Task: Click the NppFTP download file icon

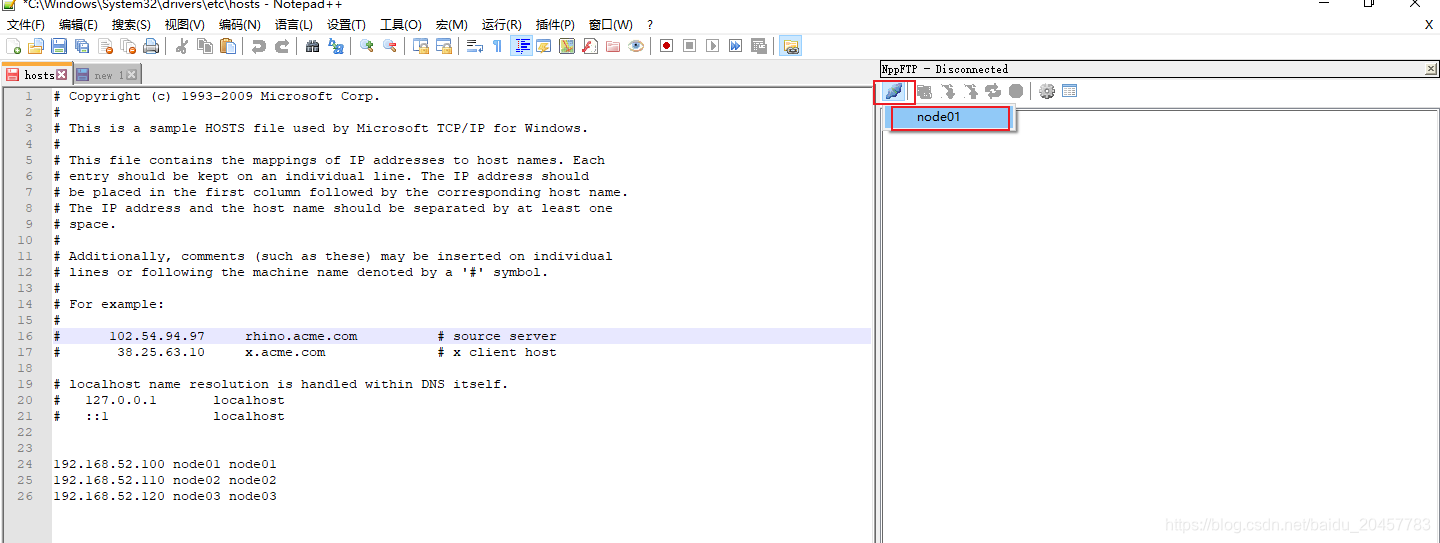Action: [948, 91]
